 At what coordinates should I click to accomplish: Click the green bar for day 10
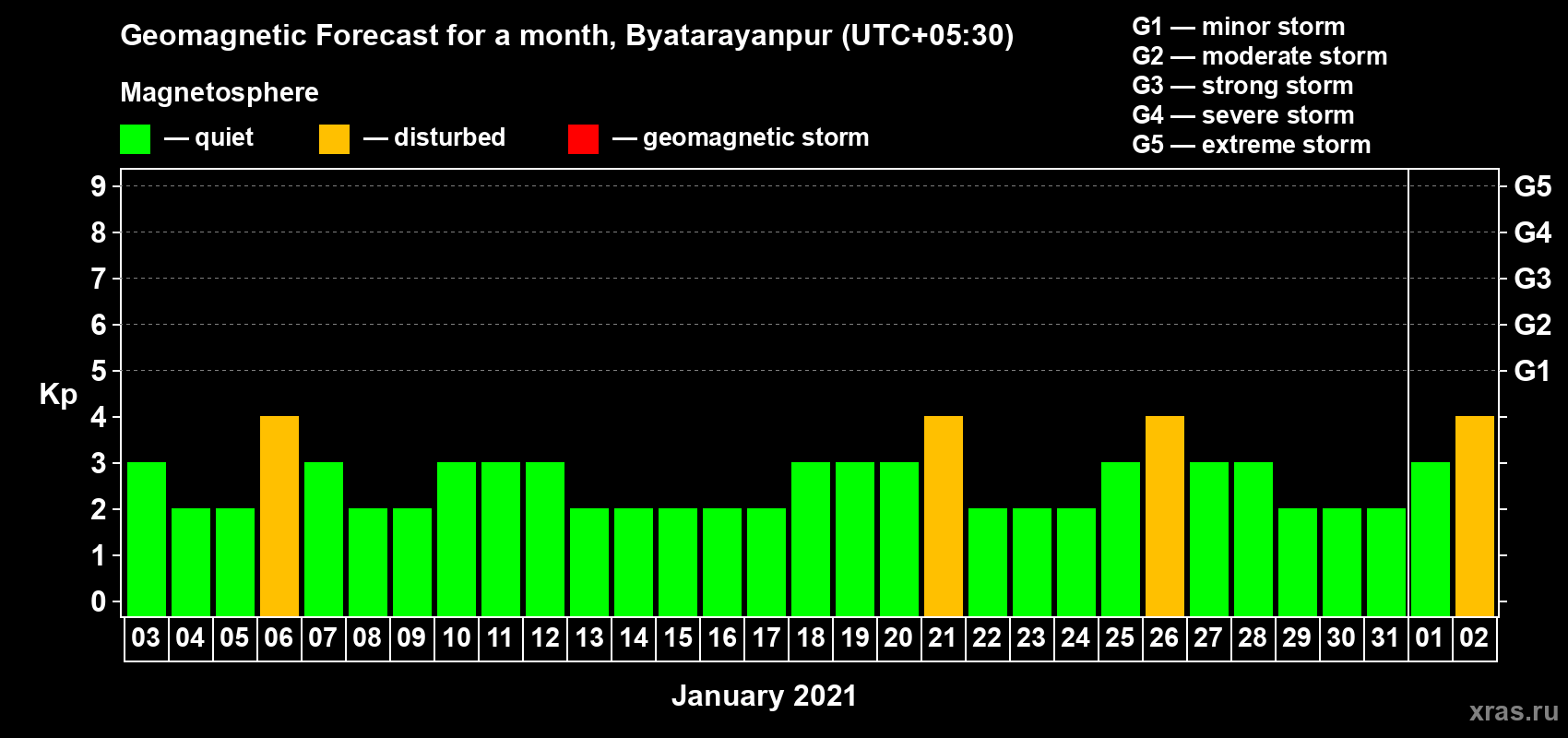point(457,540)
